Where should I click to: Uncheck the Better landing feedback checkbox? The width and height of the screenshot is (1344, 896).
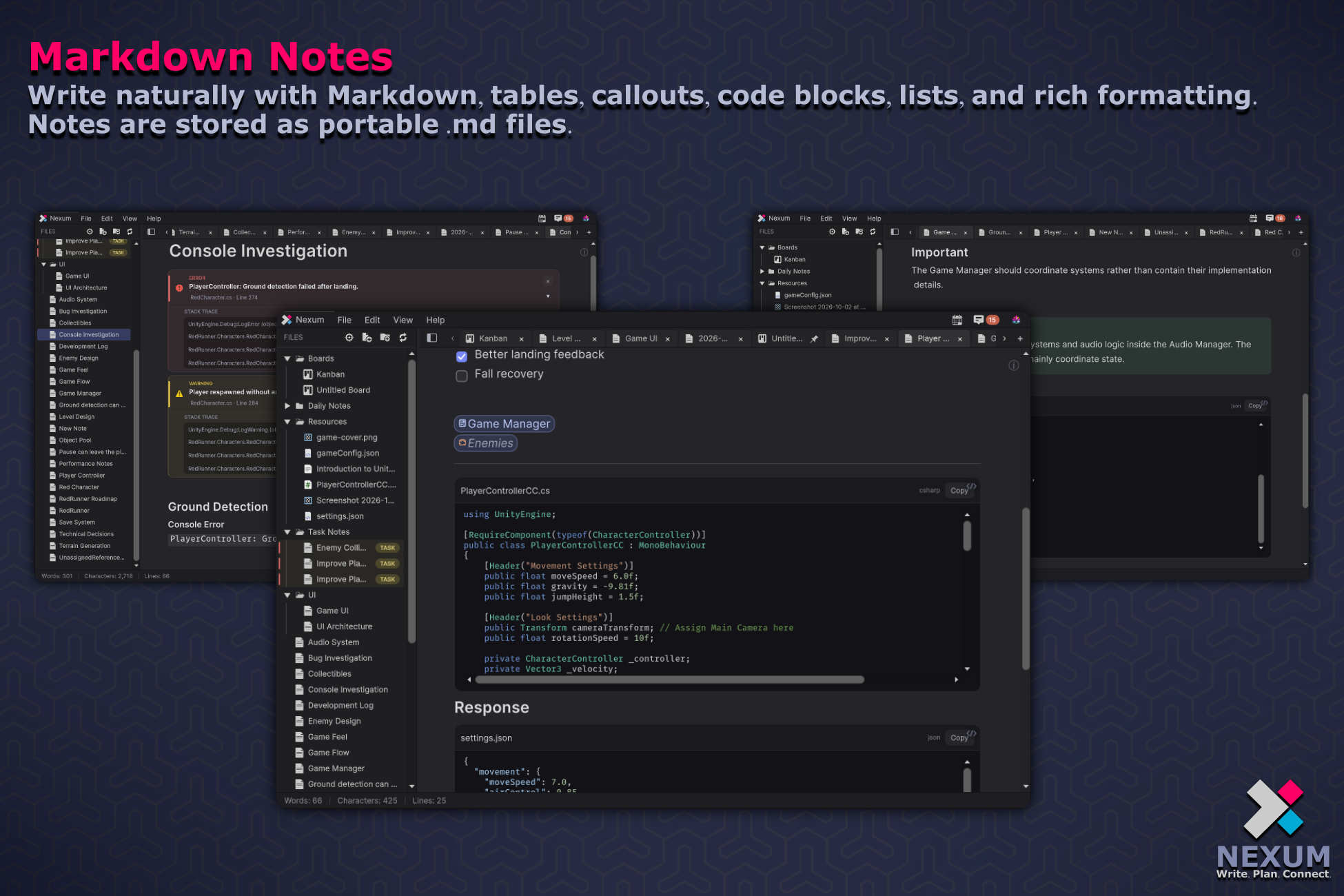tap(462, 356)
